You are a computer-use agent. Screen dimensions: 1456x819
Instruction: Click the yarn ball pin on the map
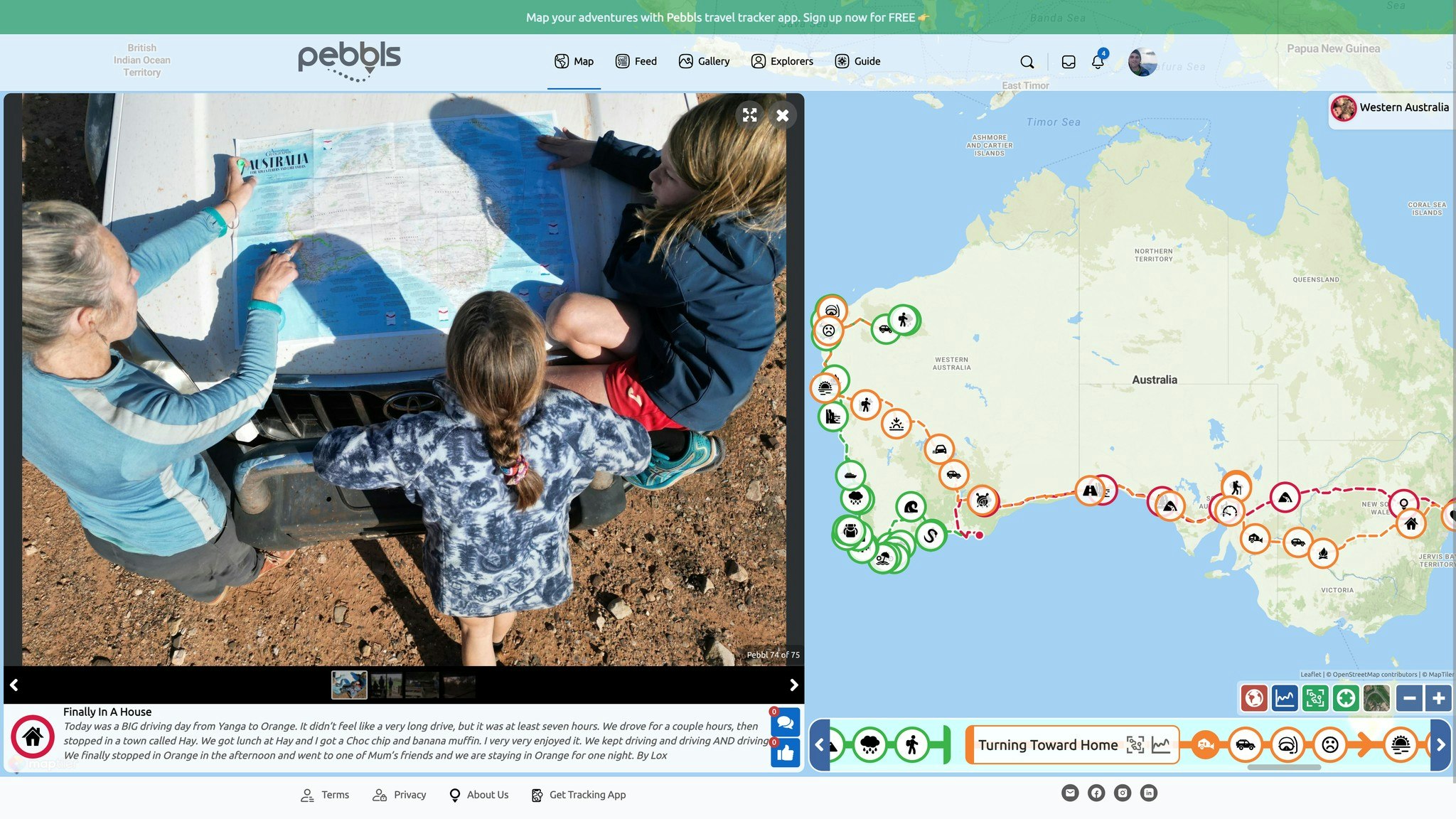tap(983, 501)
